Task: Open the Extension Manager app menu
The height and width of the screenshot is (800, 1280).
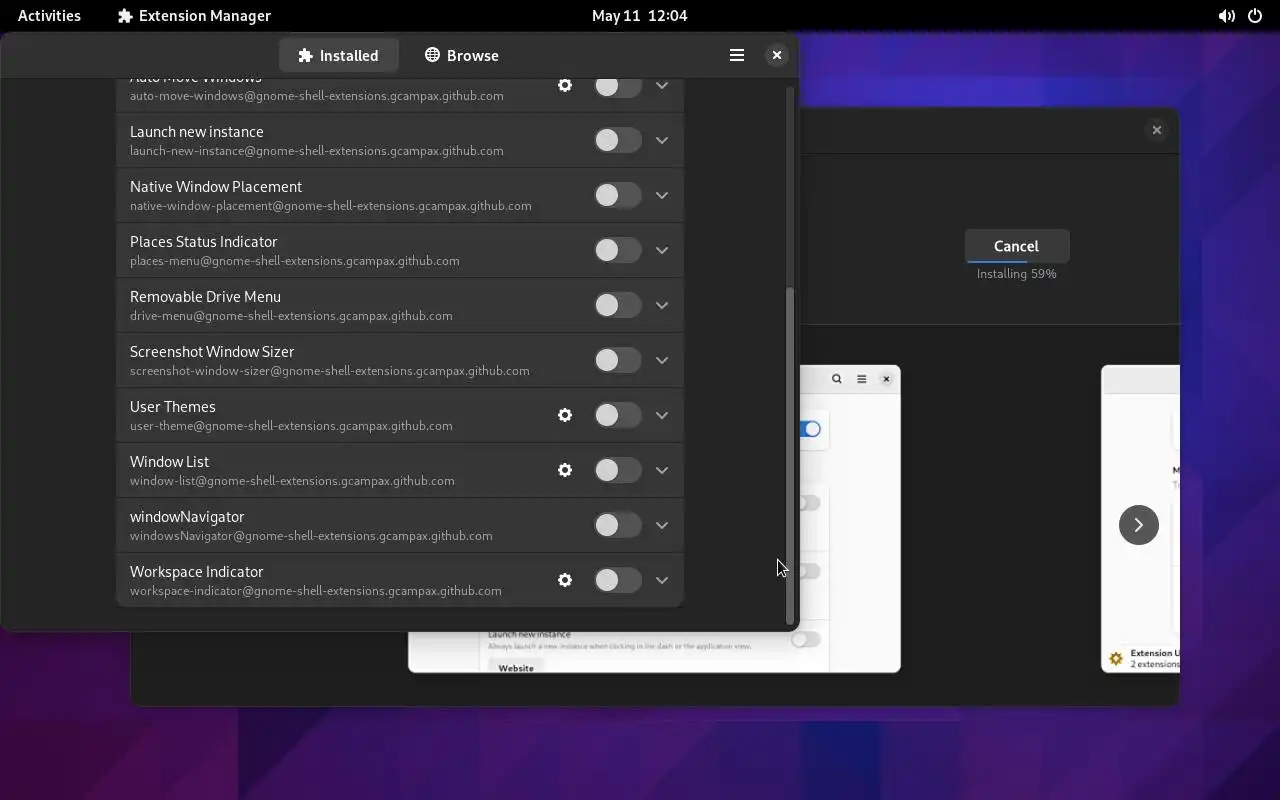Action: 194,16
